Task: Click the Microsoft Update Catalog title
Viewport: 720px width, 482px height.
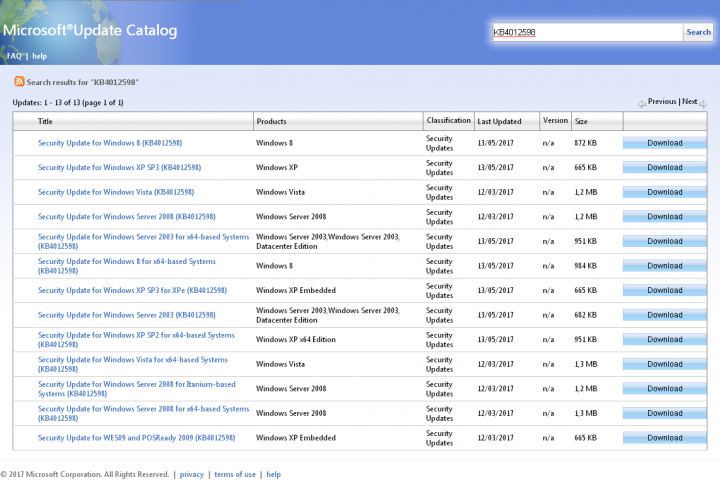Action: pyautogui.click(x=90, y=30)
